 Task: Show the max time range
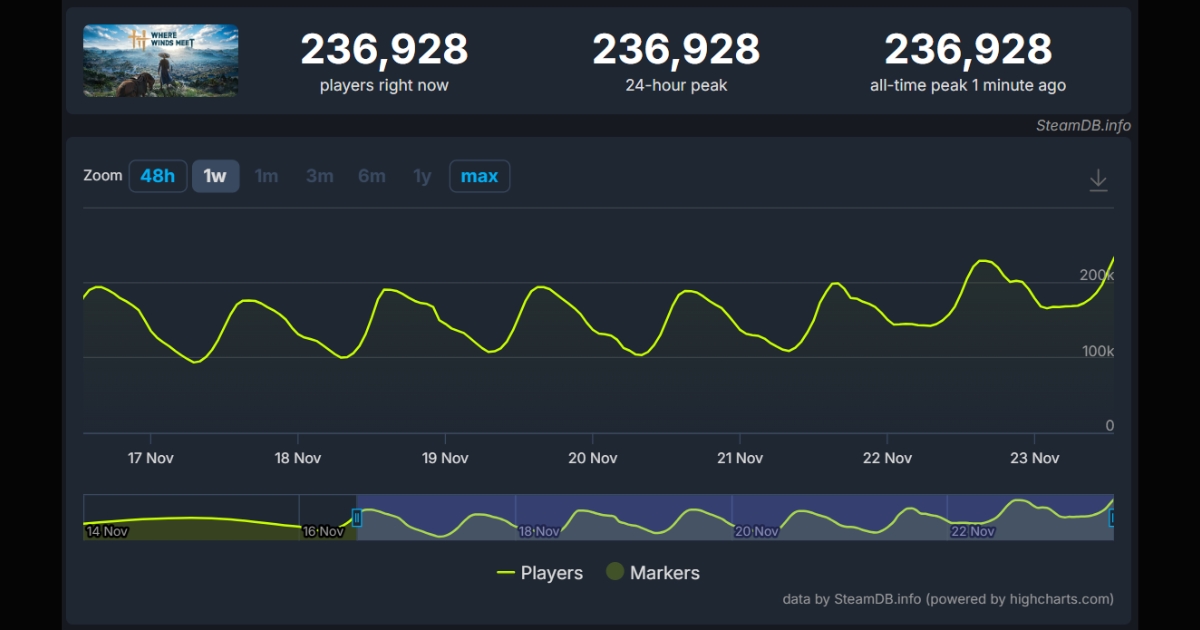[479, 176]
